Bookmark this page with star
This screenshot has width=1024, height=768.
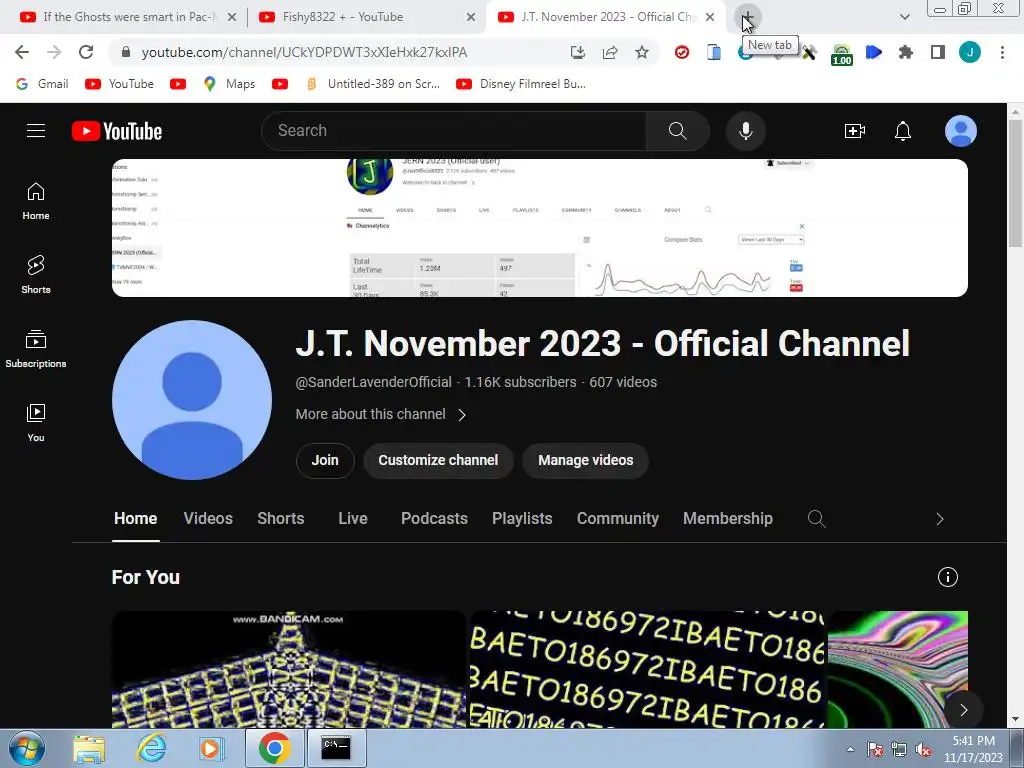pos(642,52)
